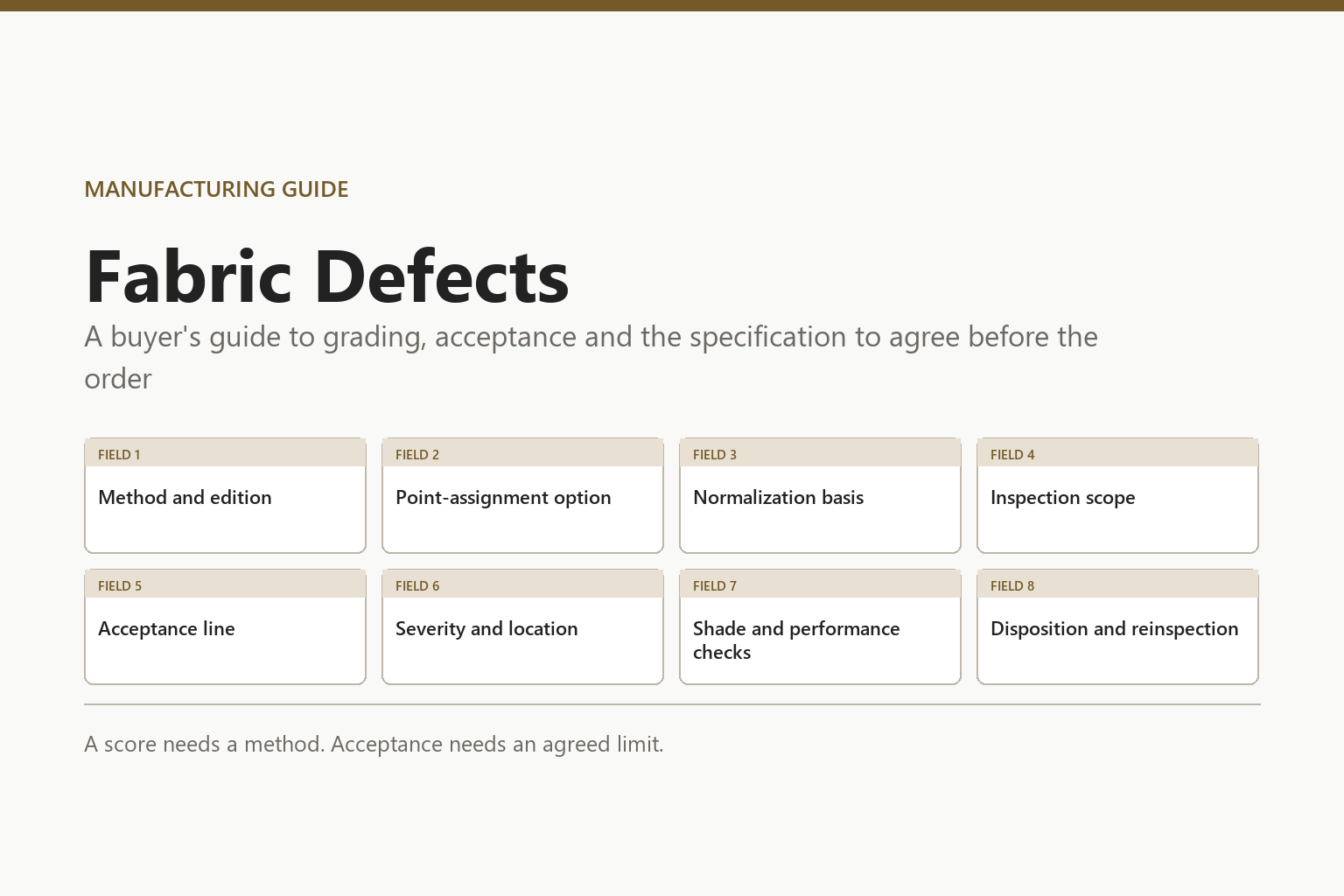Click the FIELD 1 header label
Image resolution: width=1344 pixels, height=896 pixels.
(x=119, y=454)
